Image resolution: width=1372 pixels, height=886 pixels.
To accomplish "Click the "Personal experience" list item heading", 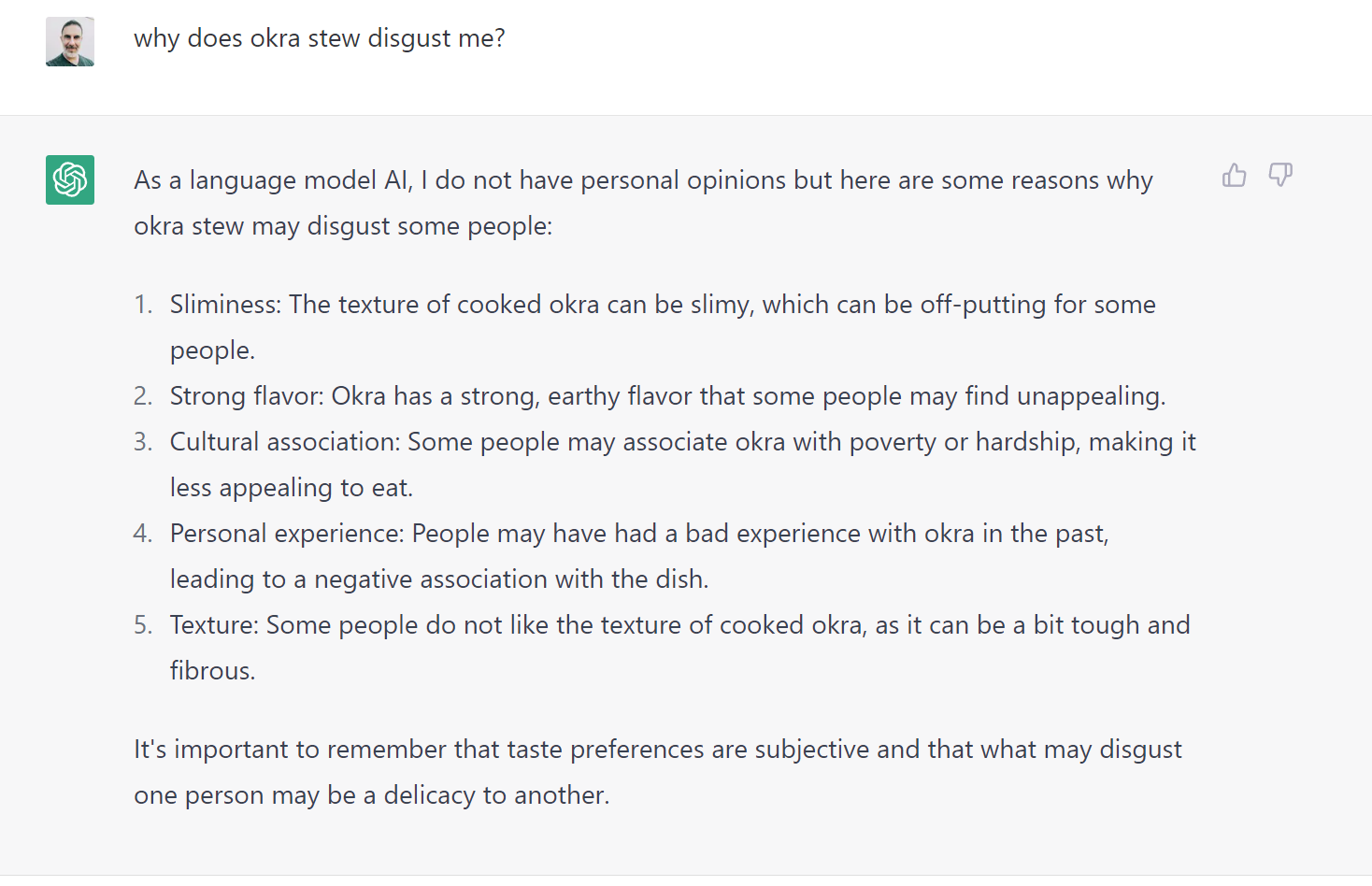I will coord(286,534).
